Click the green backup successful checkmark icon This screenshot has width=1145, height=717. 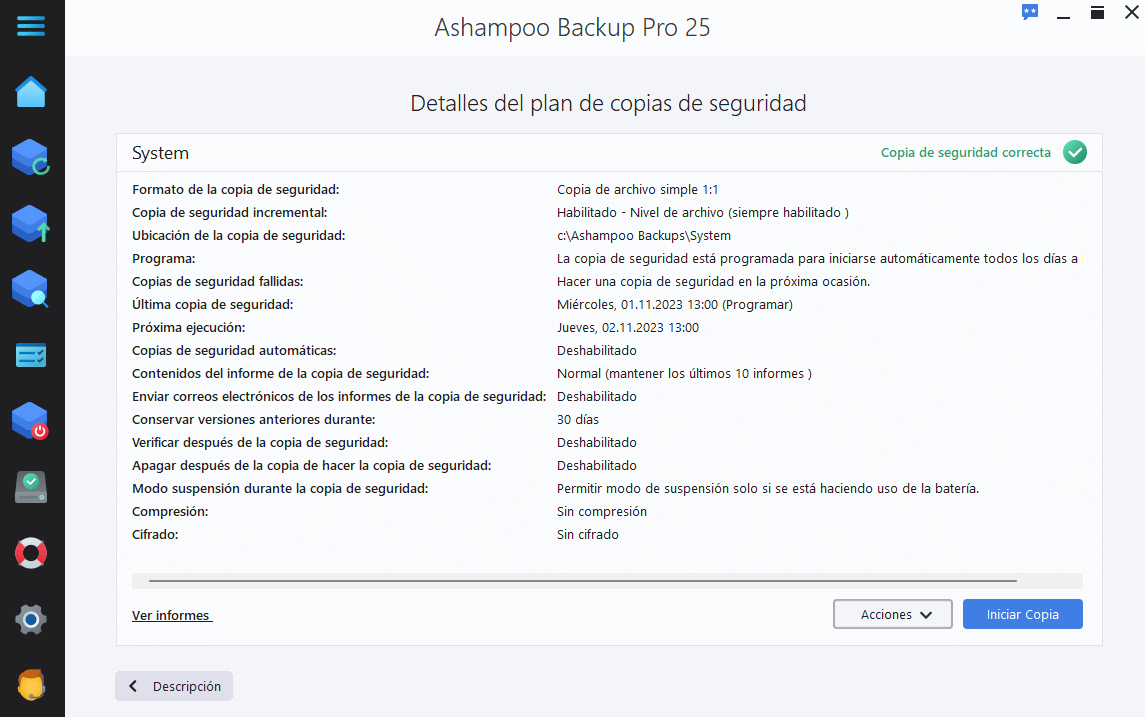pos(1075,153)
